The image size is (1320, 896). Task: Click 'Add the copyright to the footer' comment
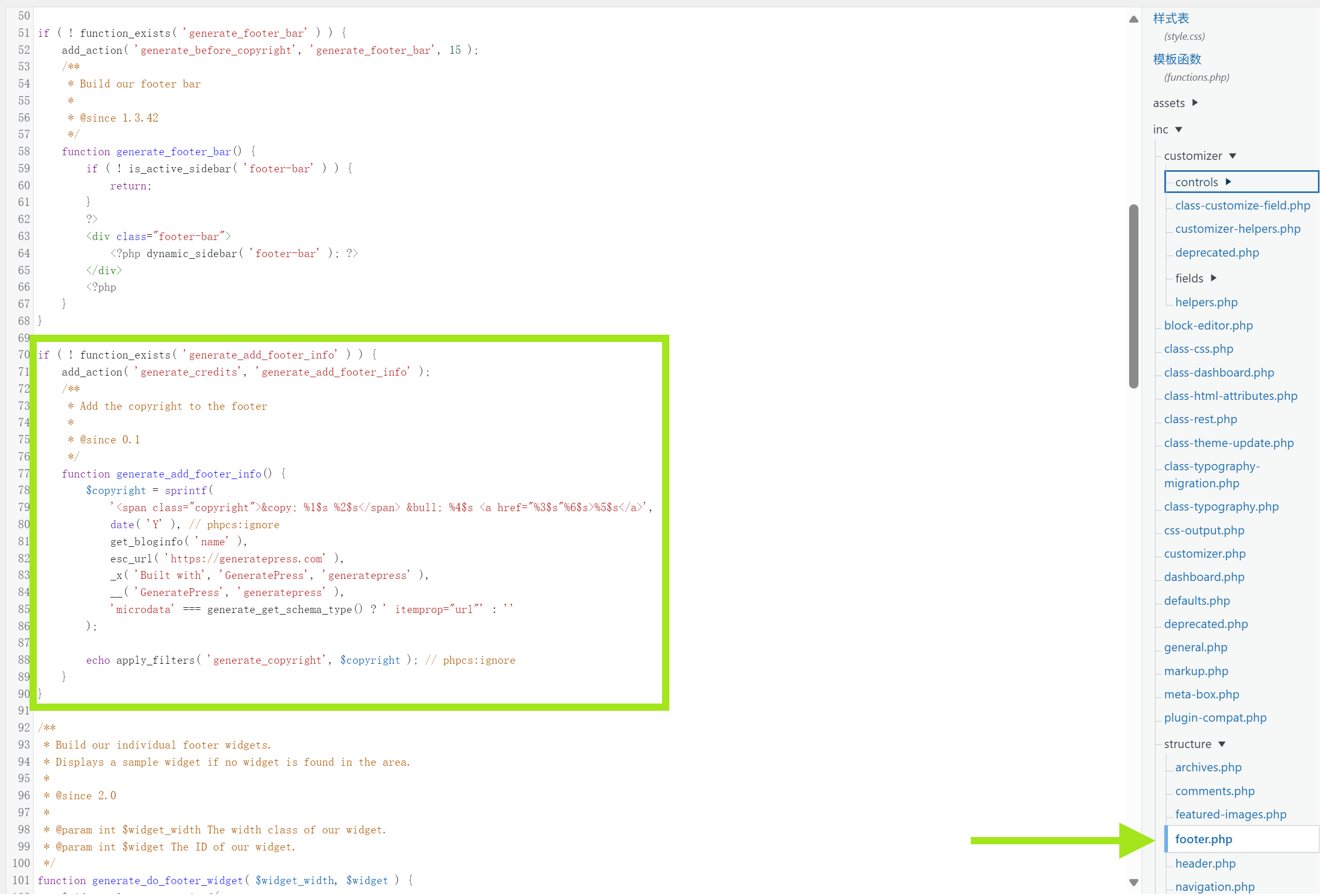pos(173,407)
